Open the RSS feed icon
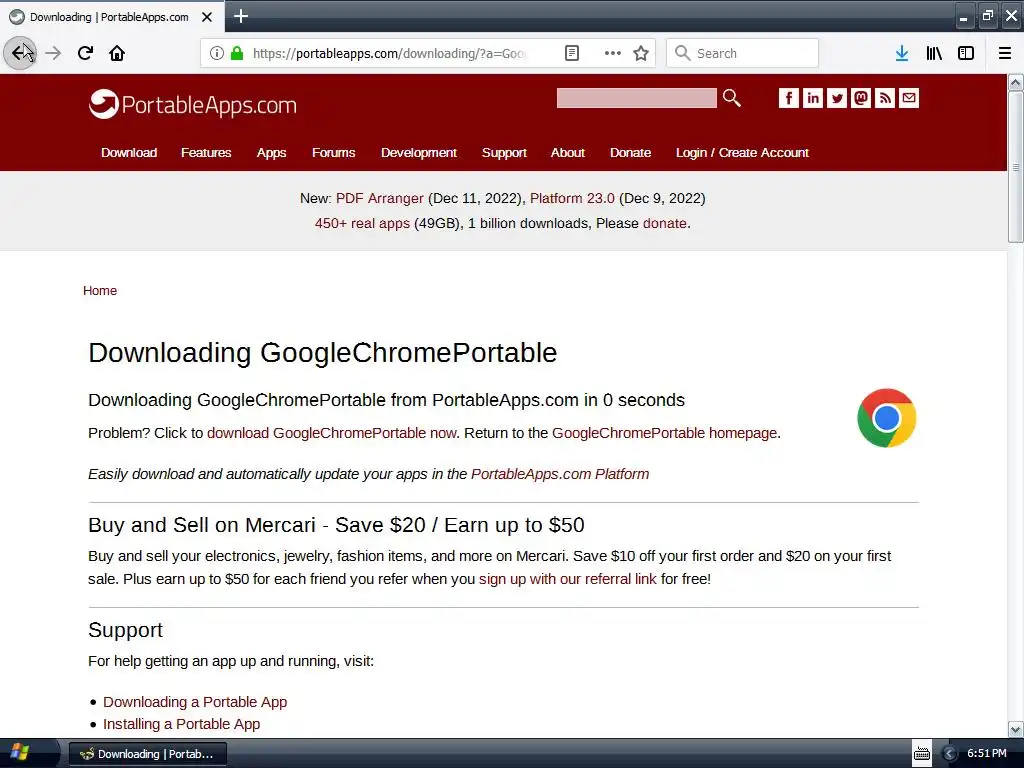1024x768 pixels. [x=885, y=98]
